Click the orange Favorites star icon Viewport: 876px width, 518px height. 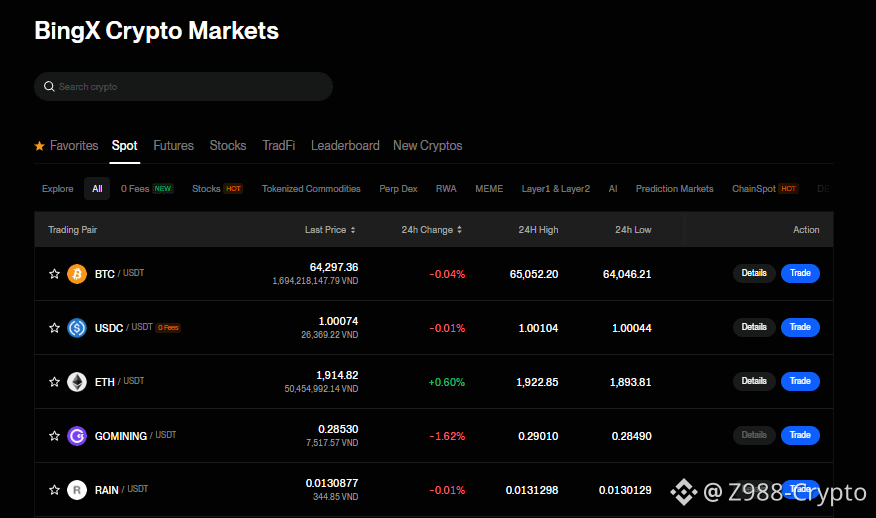[x=40, y=146]
